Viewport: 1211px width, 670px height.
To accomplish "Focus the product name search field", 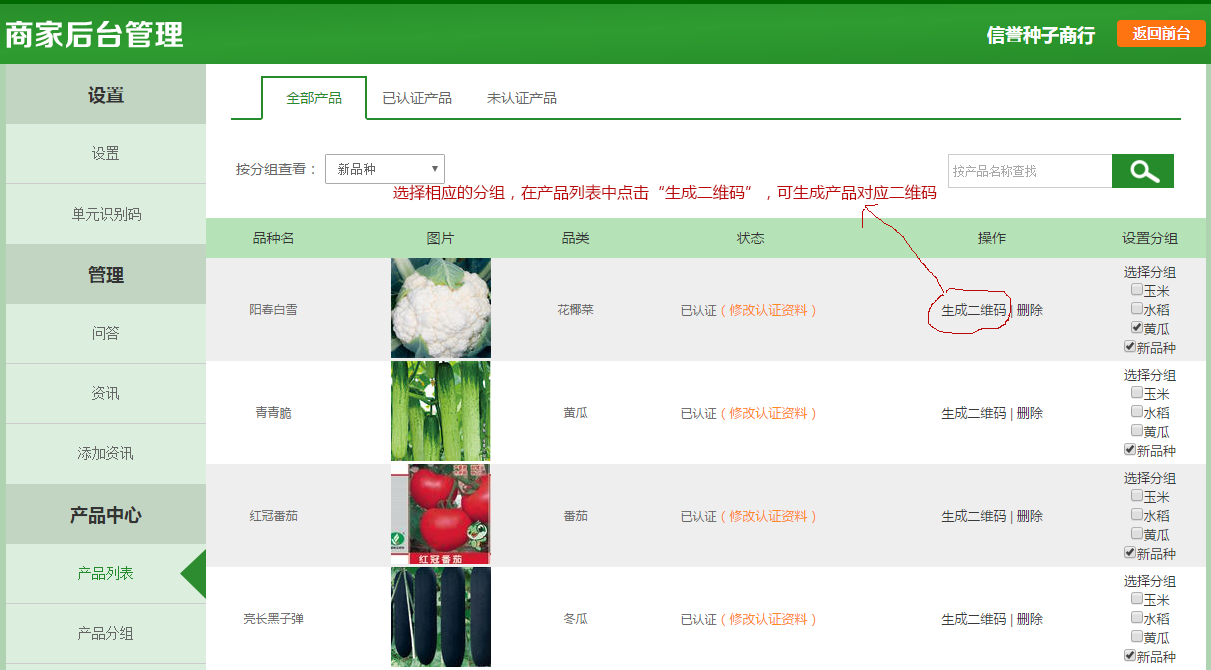I will pyautogui.click(x=1030, y=171).
